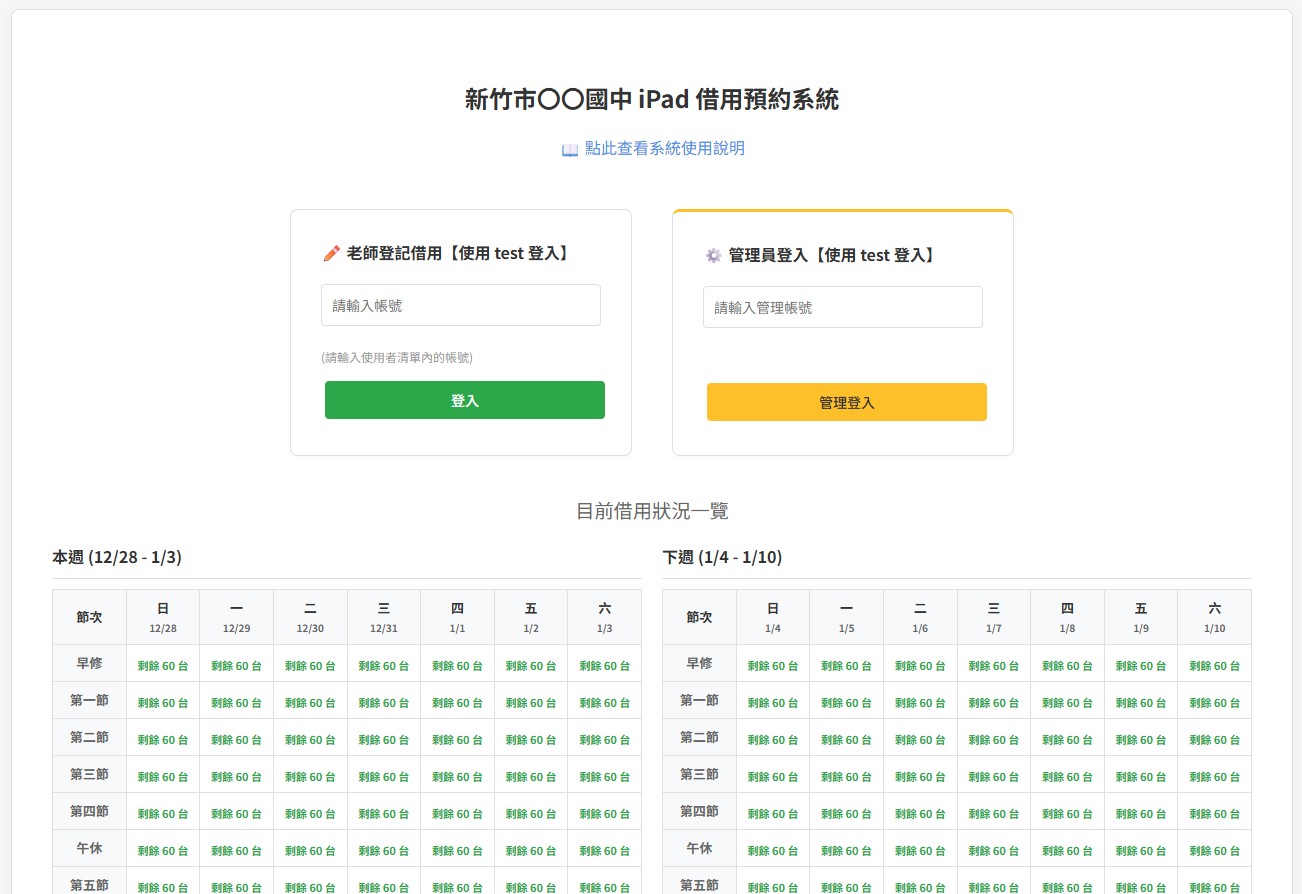
Task: Click the 12/31 Wednesday column header
Action: [x=384, y=617]
